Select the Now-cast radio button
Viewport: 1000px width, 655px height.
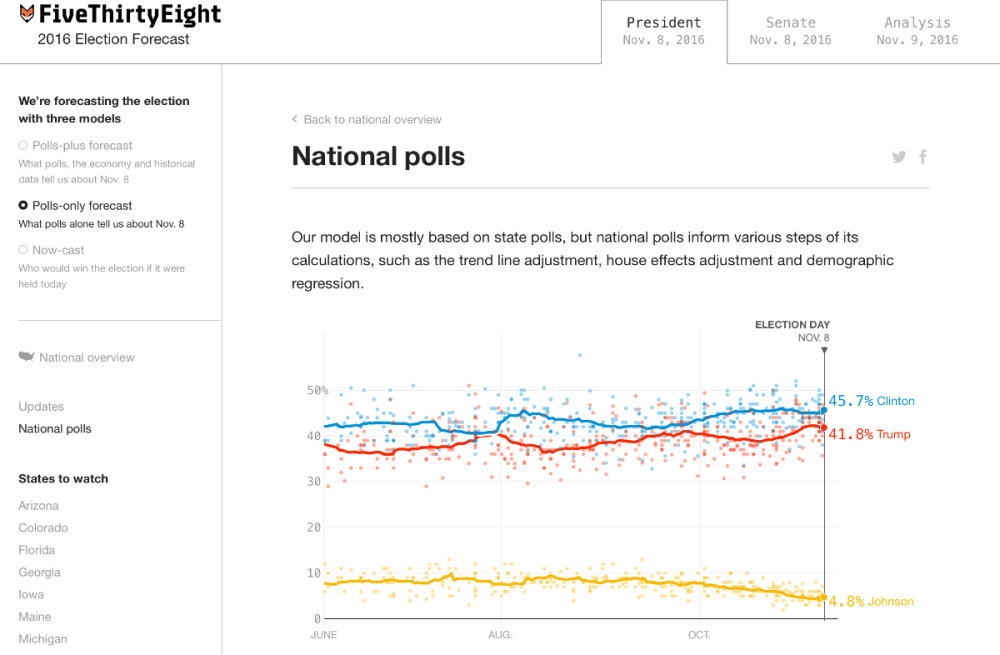(x=23, y=250)
